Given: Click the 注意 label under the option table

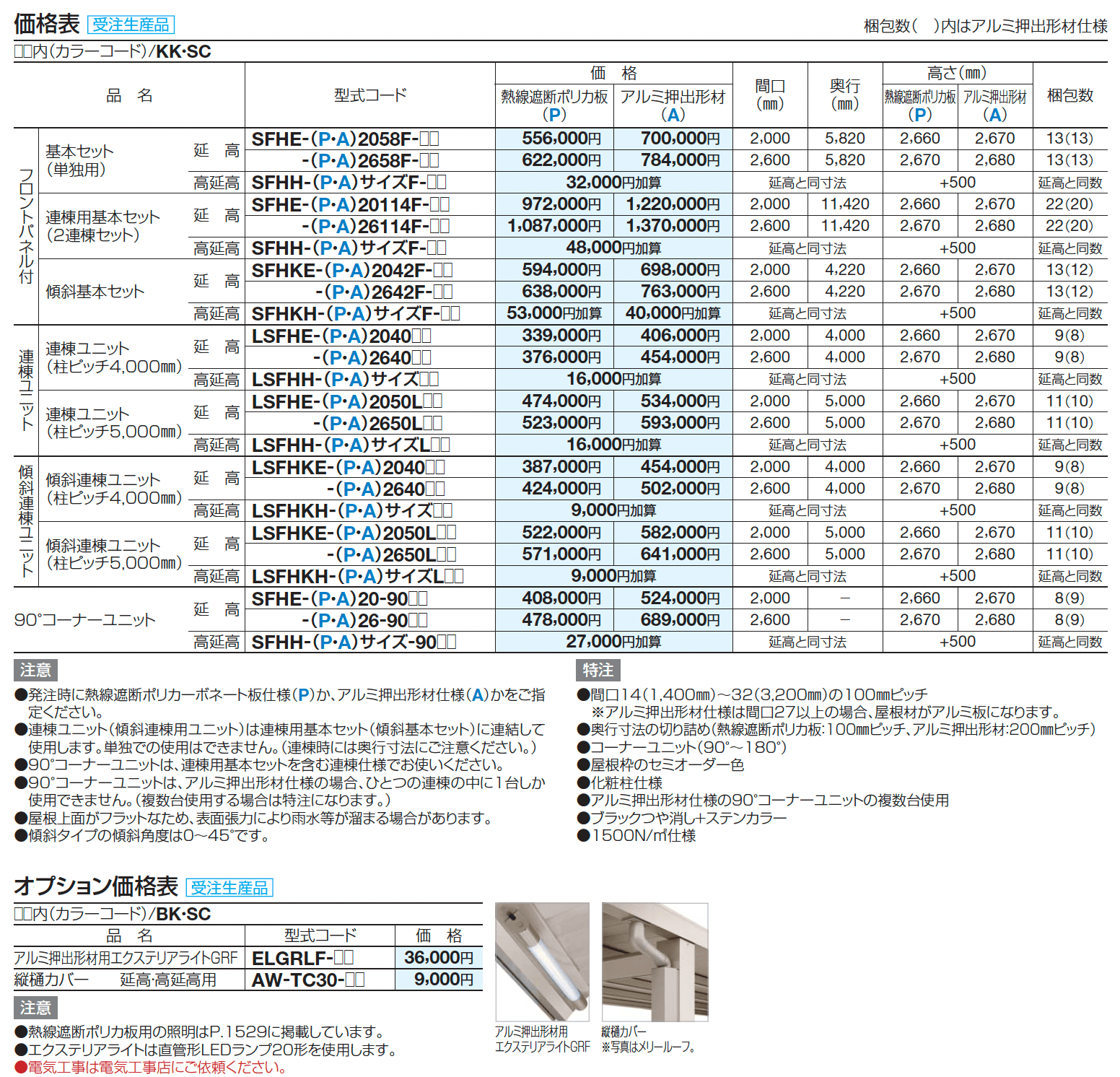Looking at the screenshot, I should click(35, 1007).
